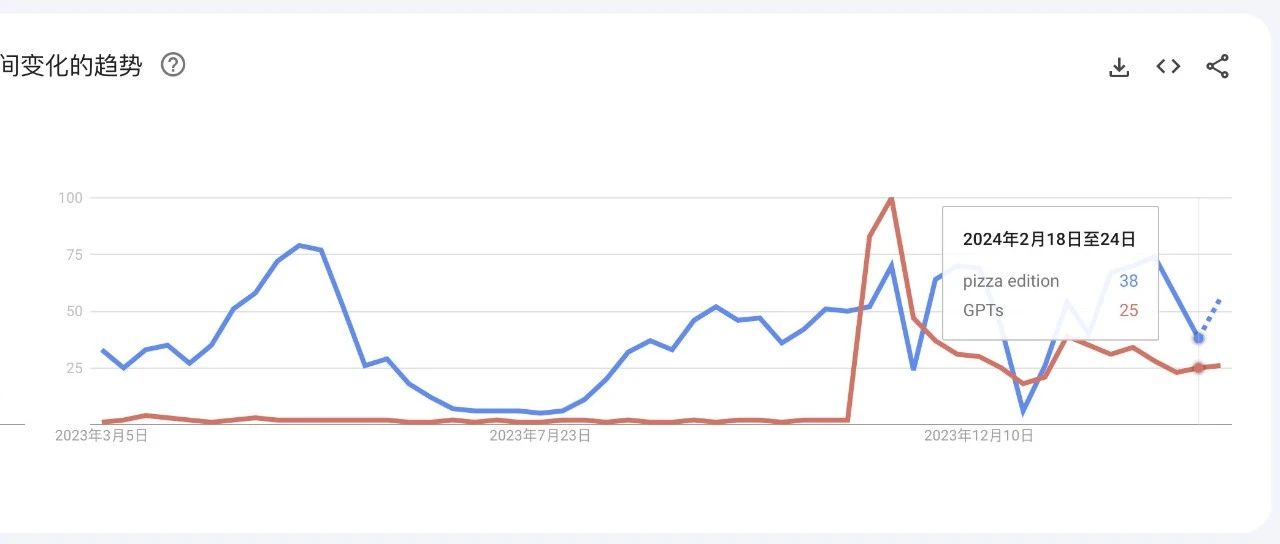The image size is (1280, 544).
Task: Click the red GPTs data point
Action: [x=1198, y=368]
